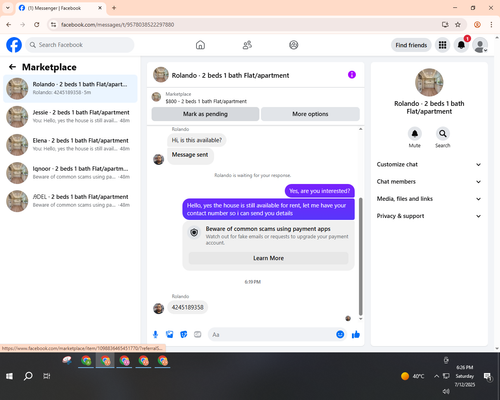Bookmark this page with star icon
This screenshot has height=400, width=500.
pyautogui.click(x=458, y=25)
